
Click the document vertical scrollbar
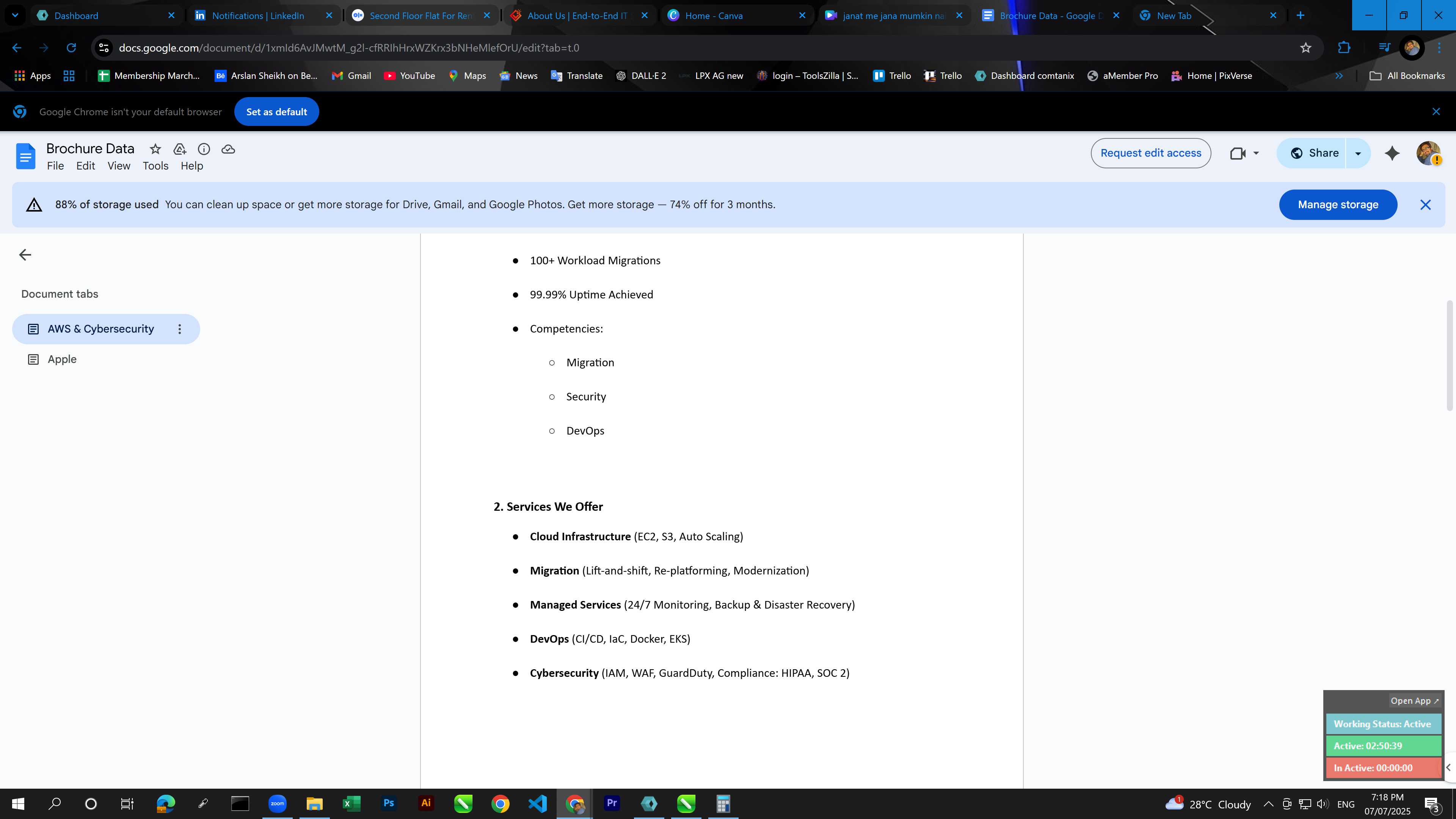(1450, 356)
